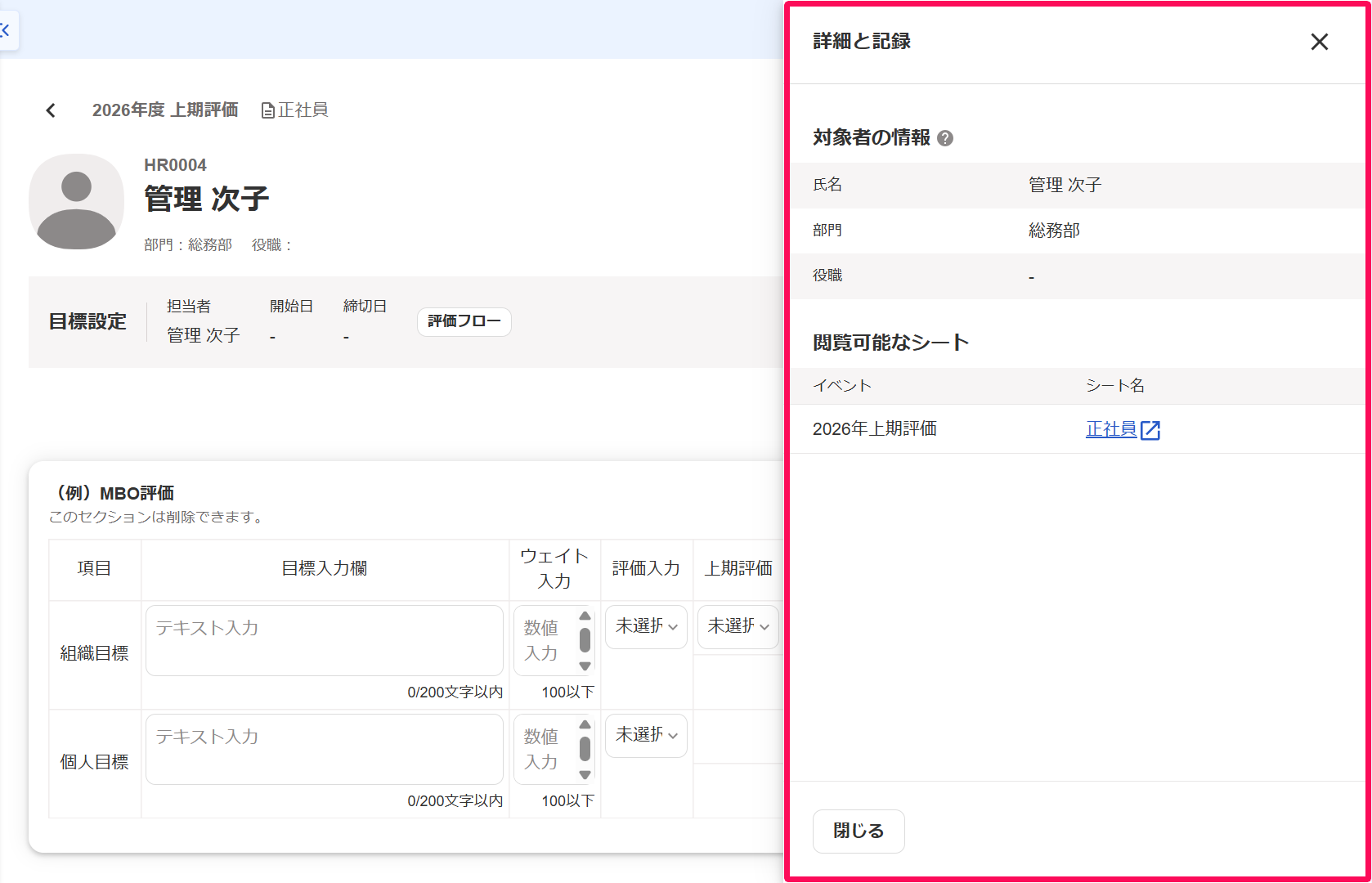Click the 組織目標 row label

pos(94,654)
